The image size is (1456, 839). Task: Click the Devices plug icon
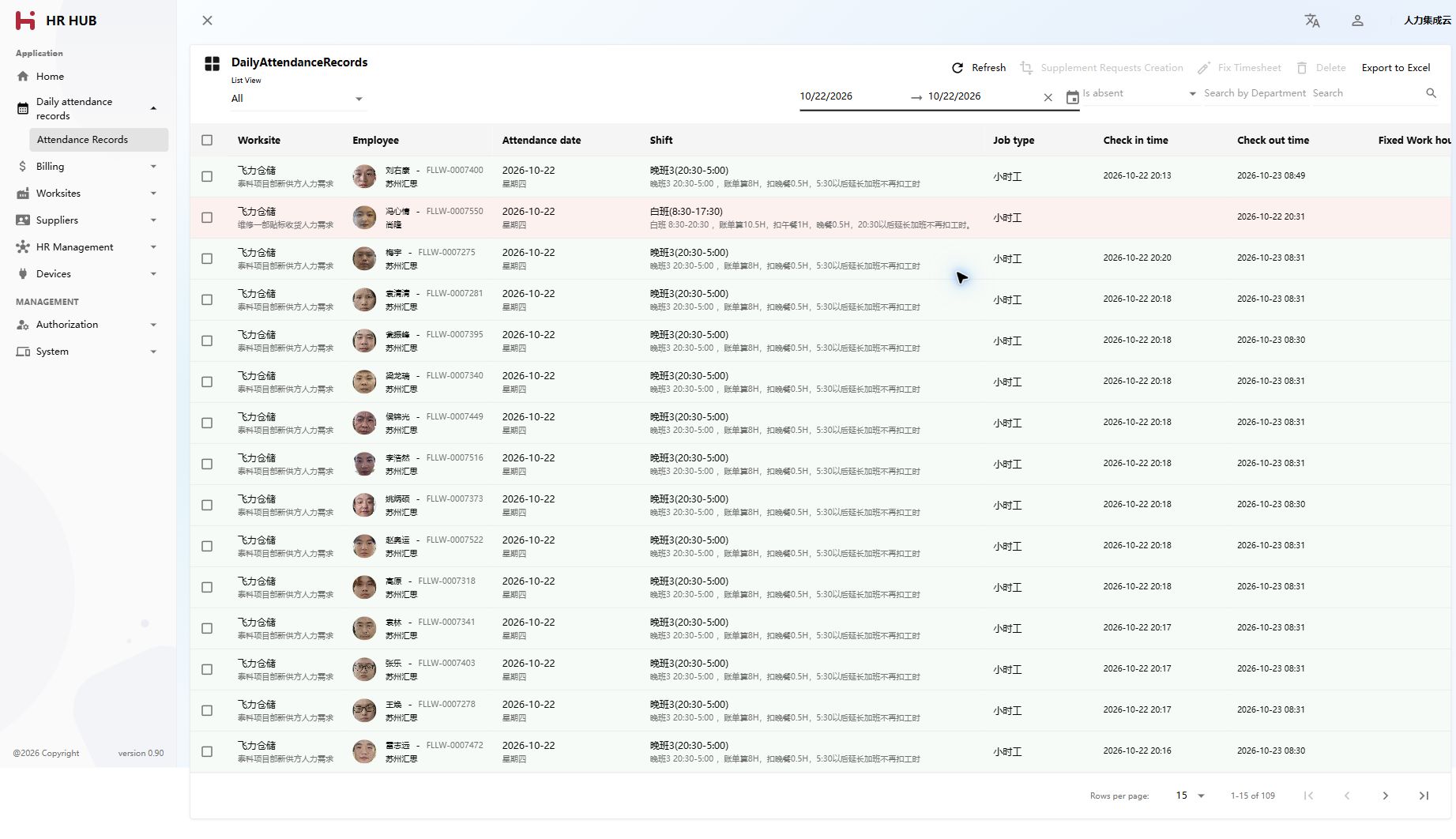click(x=23, y=274)
